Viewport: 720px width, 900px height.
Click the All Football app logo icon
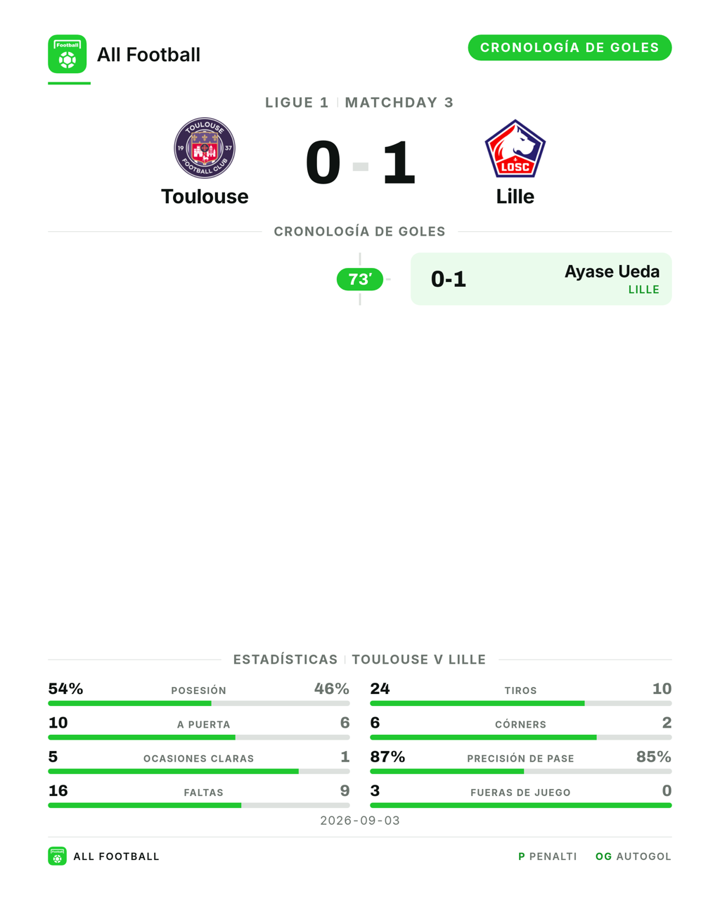[67, 54]
